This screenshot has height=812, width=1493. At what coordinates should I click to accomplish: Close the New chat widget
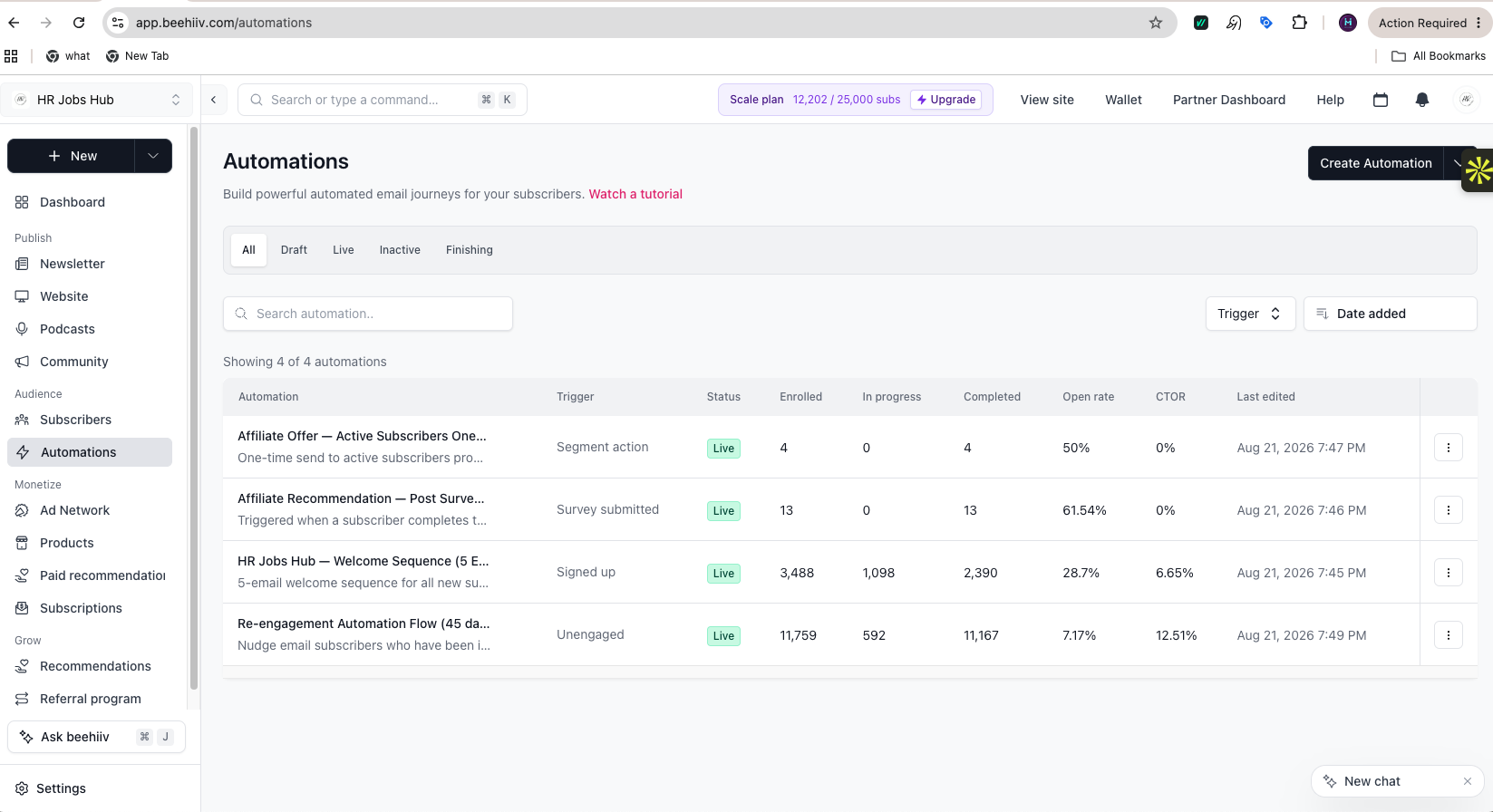click(x=1468, y=781)
